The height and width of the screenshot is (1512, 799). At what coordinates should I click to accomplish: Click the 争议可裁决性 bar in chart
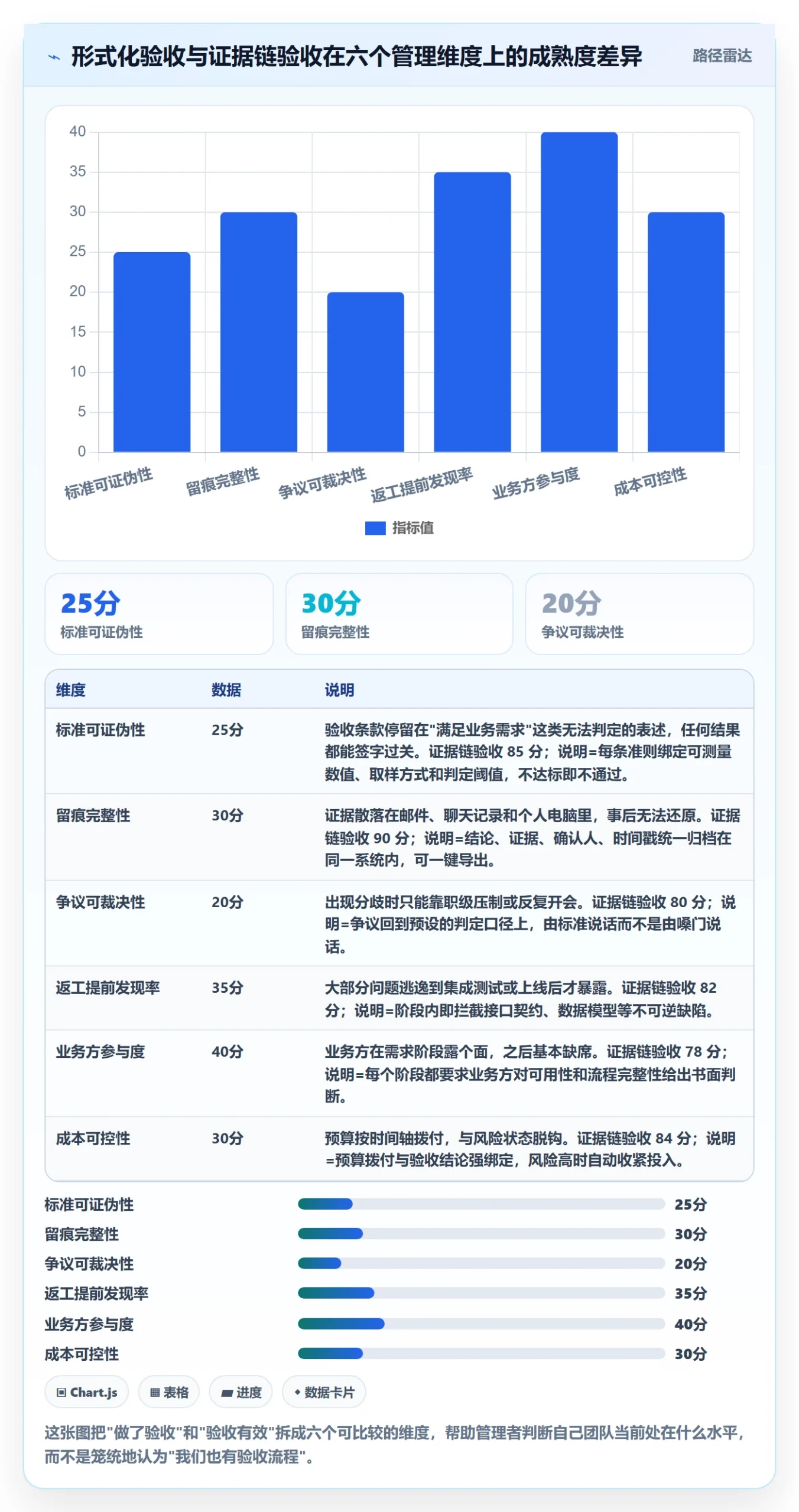365,372
